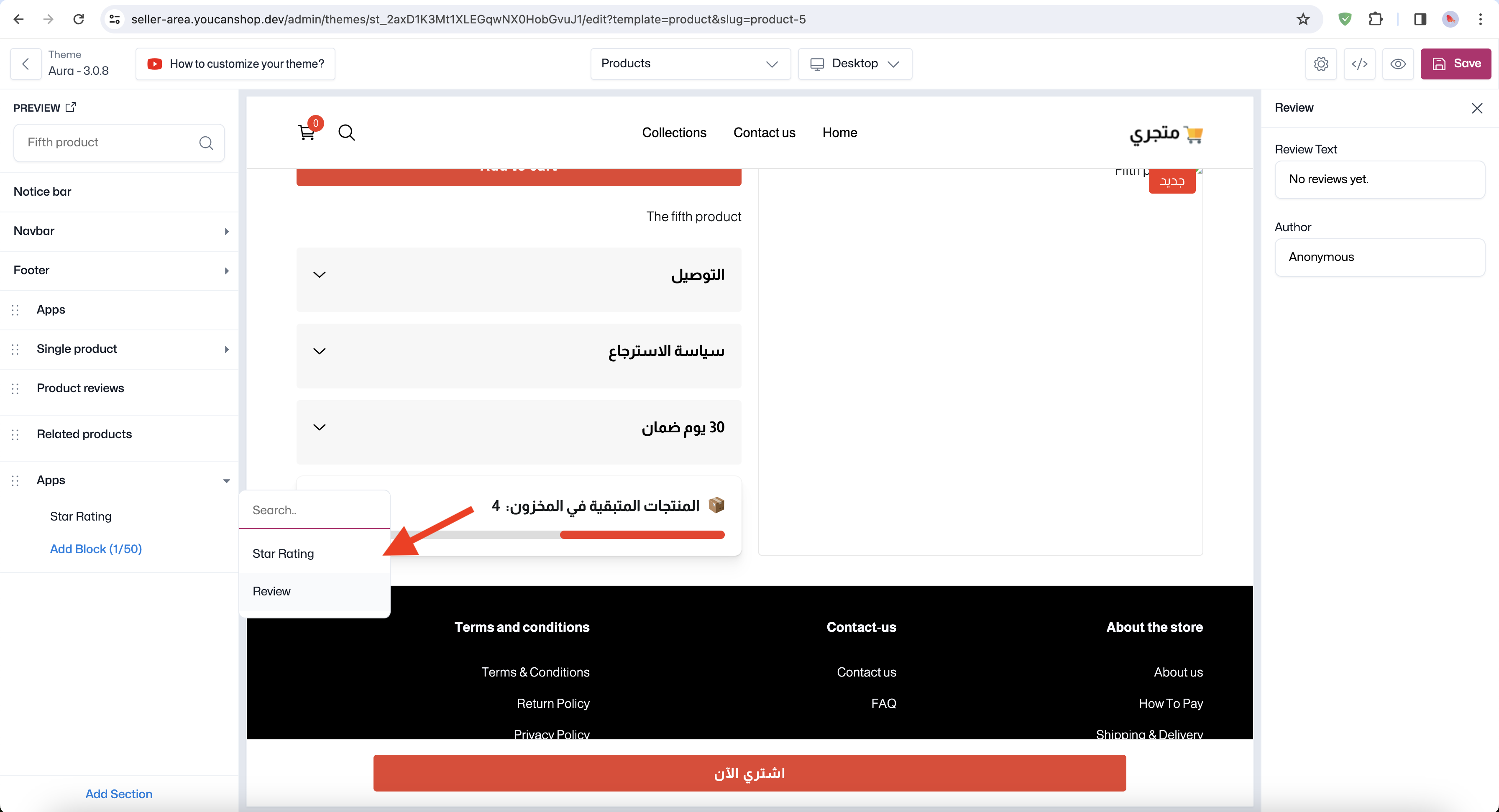Go back using the theme editor back chevron
The width and height of the screenshot is (1499, 812).
tap(26, 64)
